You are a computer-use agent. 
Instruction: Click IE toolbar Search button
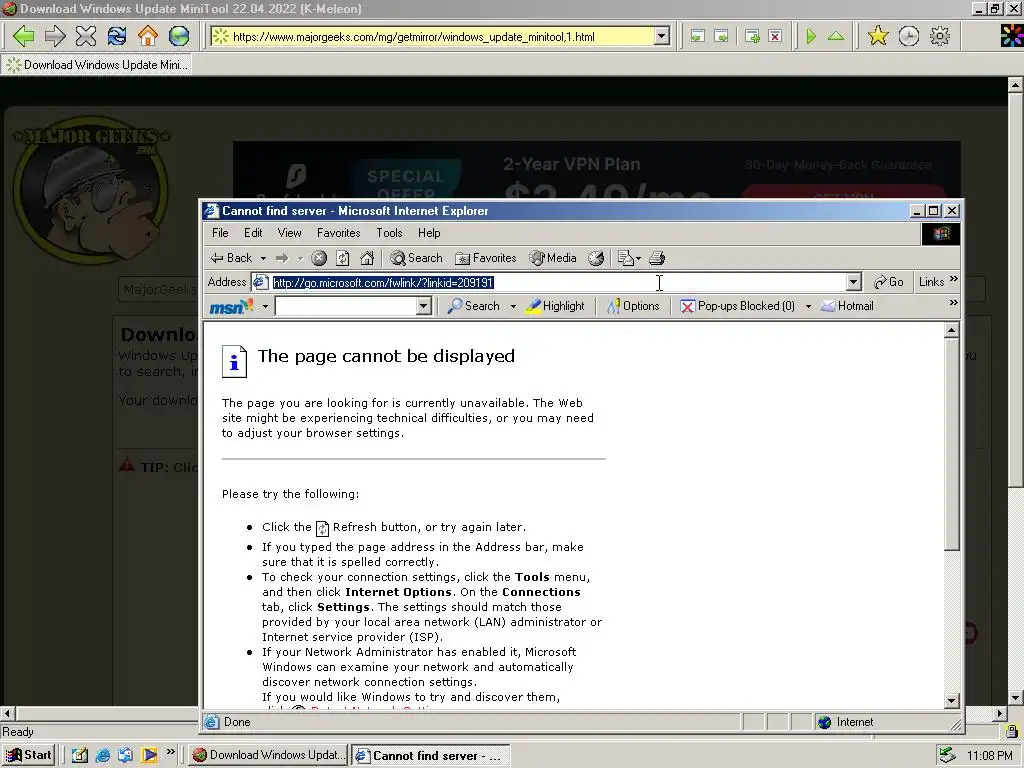pos(416,258)
